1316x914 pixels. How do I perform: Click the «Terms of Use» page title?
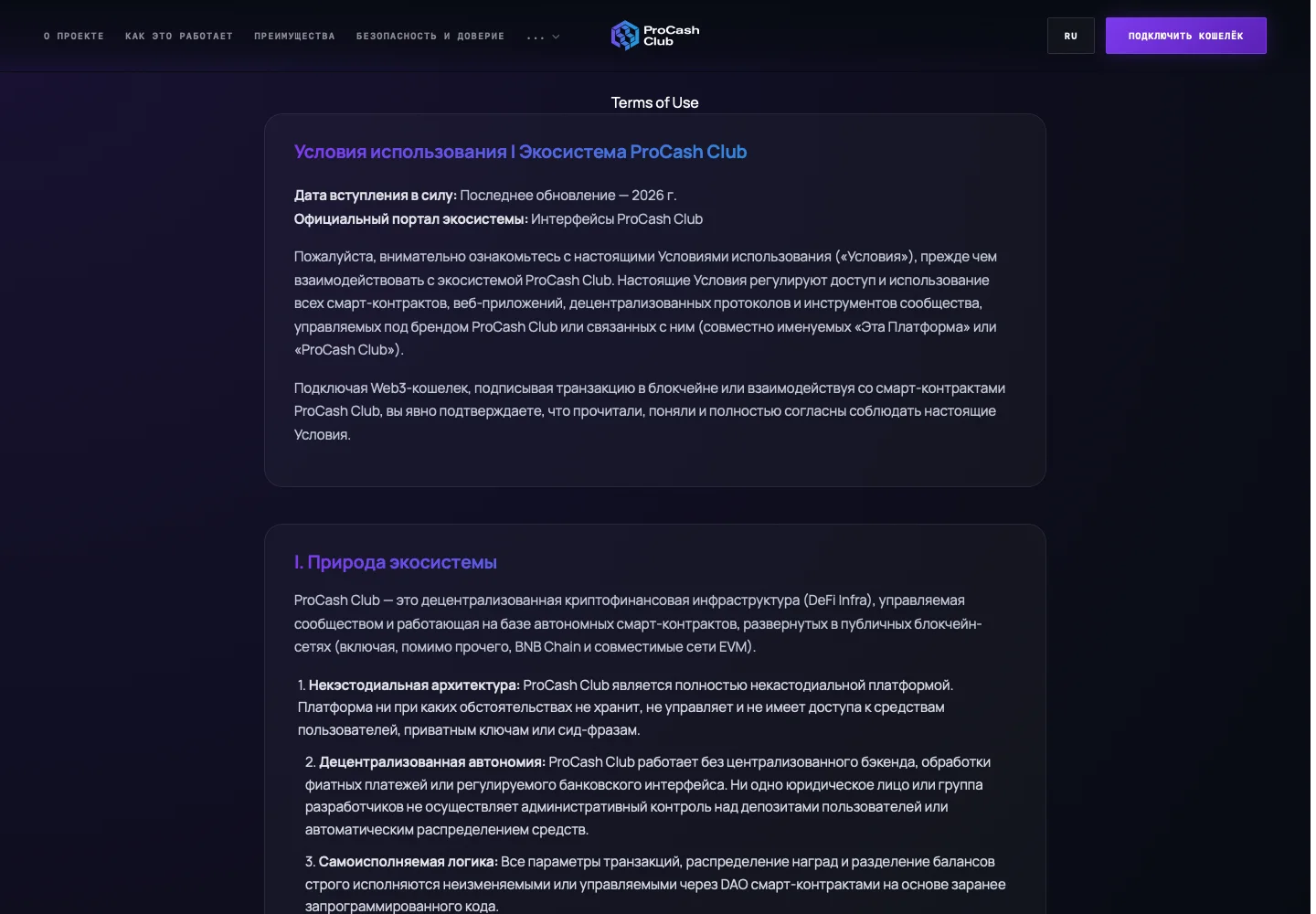[655, 102]
